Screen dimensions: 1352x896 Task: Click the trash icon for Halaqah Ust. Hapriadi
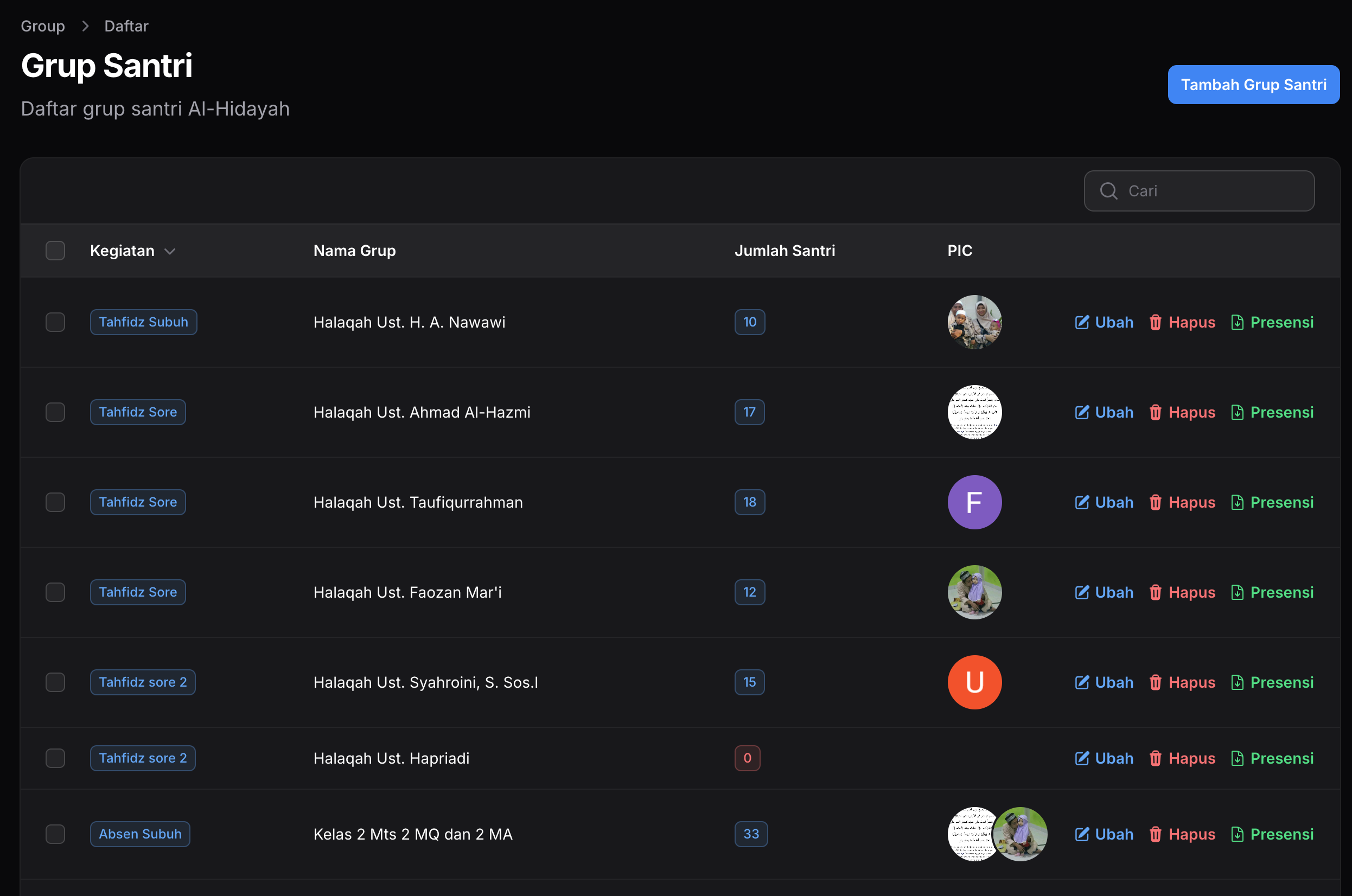pyautogui.click(x=1155, y=758)
